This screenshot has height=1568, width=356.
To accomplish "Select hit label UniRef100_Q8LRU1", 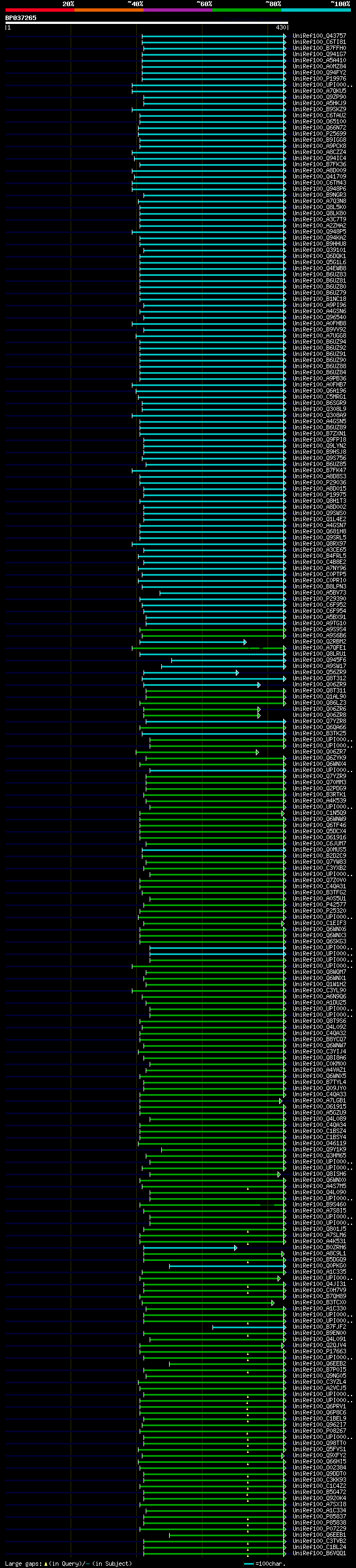I will (319, 654).
